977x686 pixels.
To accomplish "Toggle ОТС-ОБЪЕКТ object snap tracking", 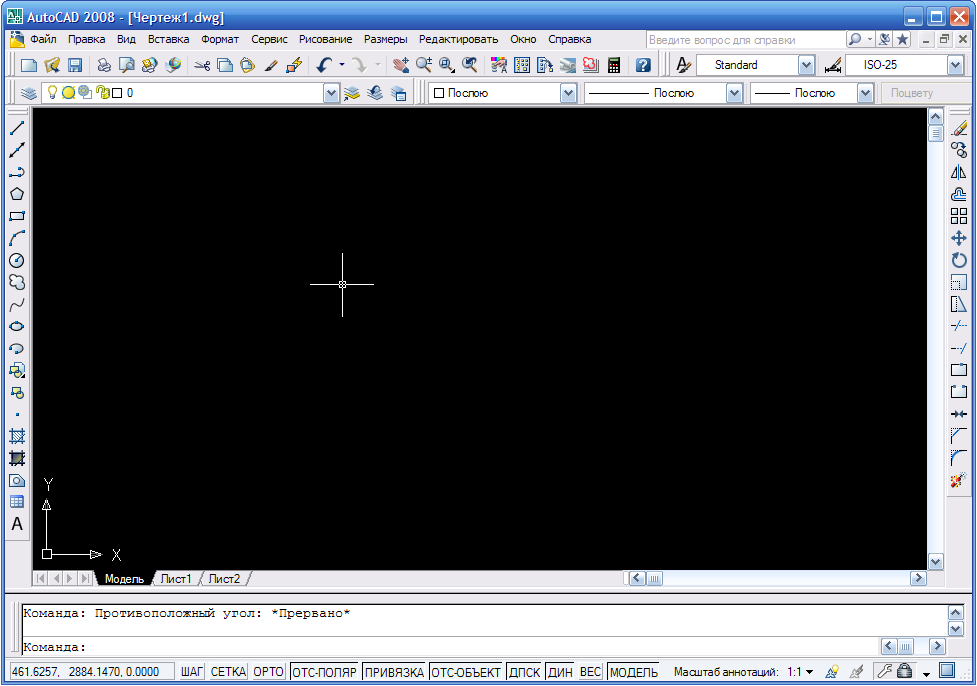I will (x=466, y=672).
